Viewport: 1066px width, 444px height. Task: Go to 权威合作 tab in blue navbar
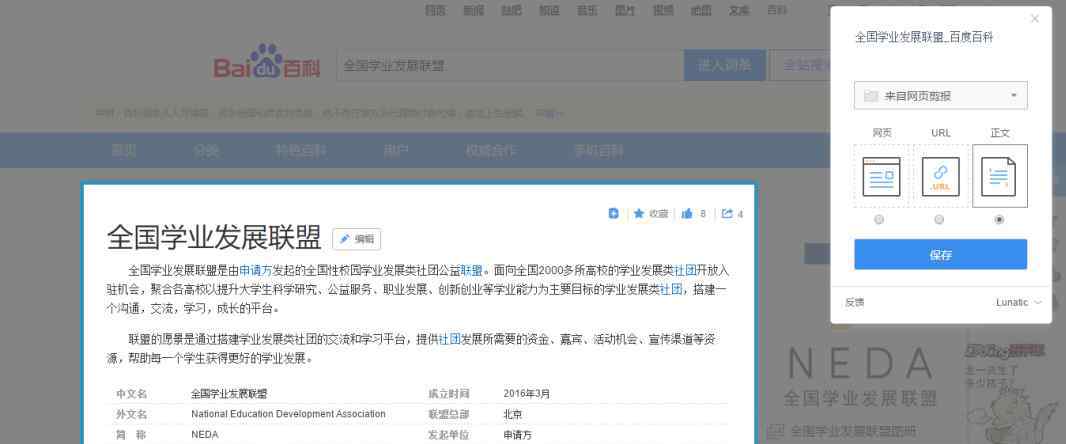coord(490,150)
